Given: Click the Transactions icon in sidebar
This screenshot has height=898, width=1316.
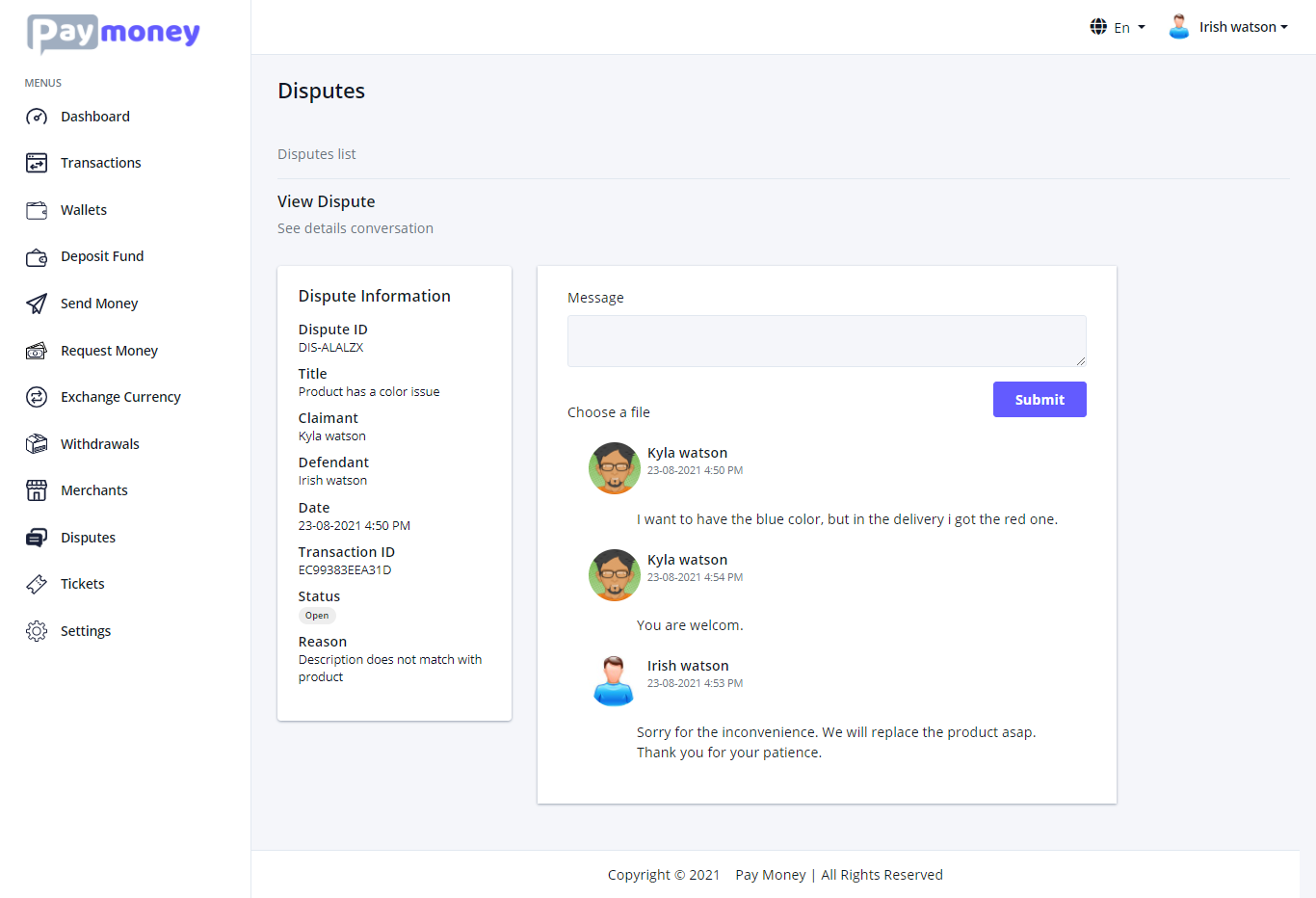Looking at the screenshot, I should tap(37, 163).
